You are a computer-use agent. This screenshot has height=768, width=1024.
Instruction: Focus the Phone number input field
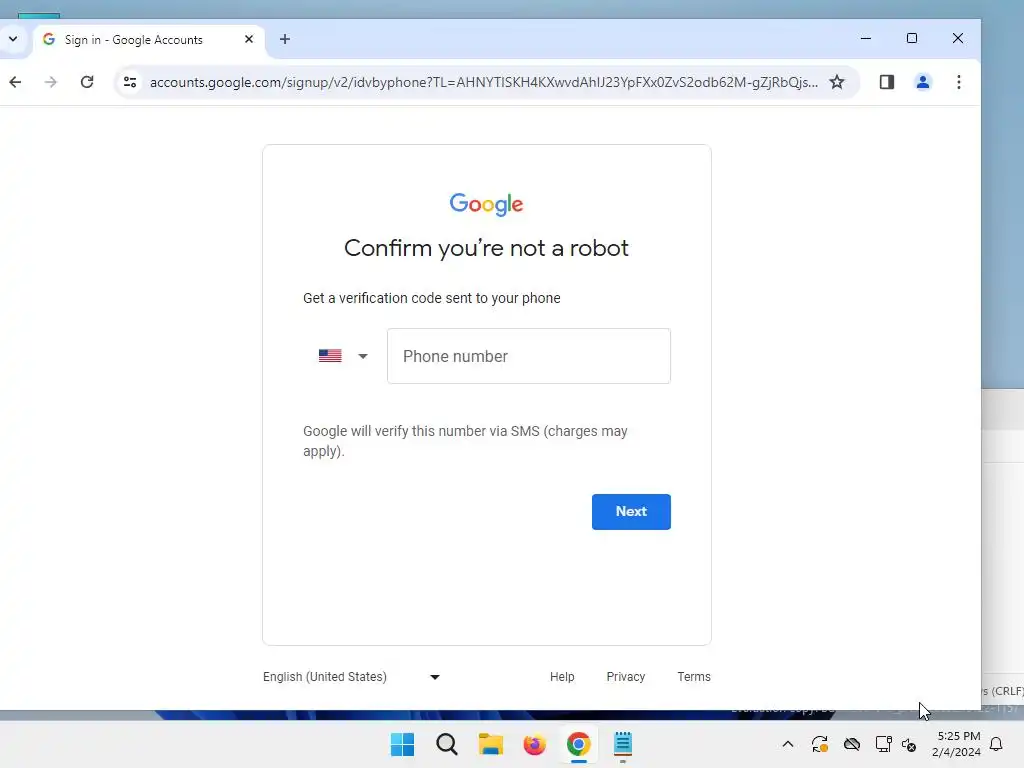coord(528,356)
